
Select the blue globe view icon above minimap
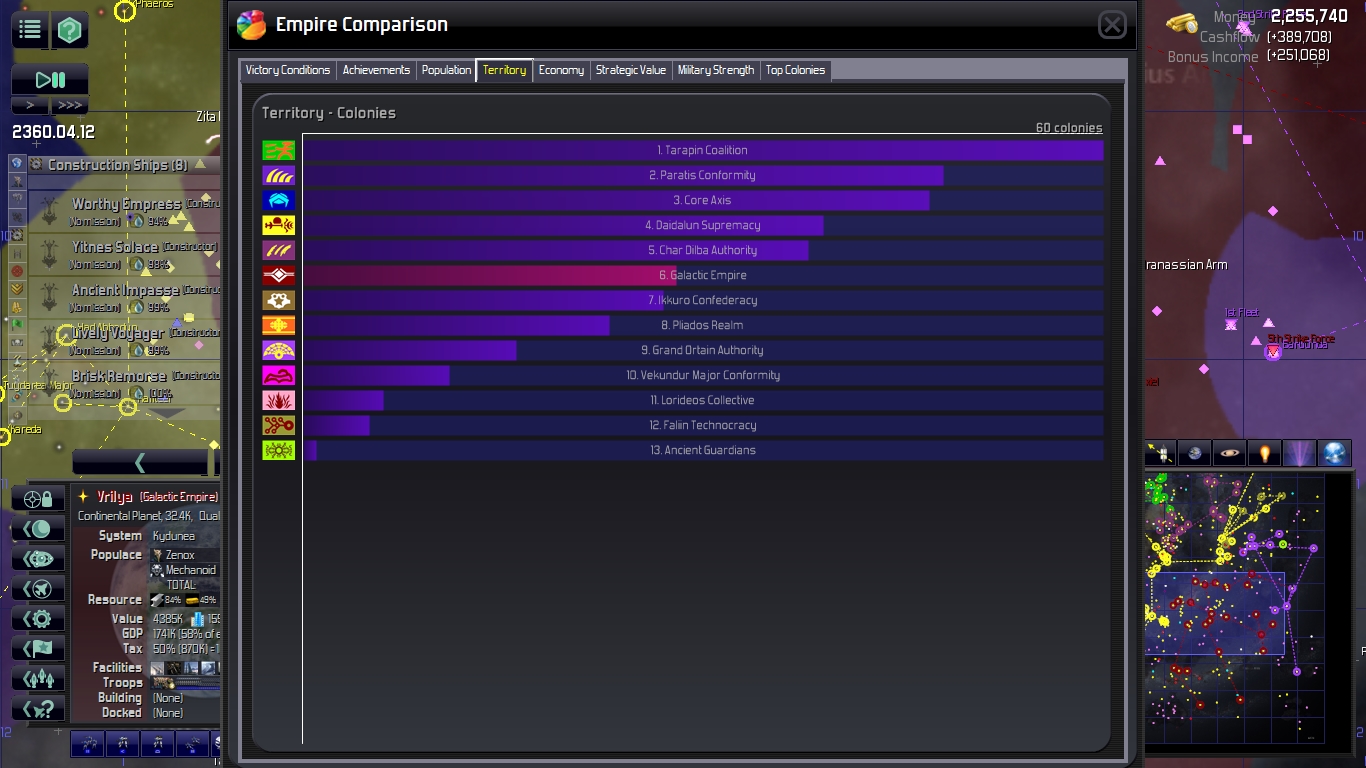click(1335, 453)
